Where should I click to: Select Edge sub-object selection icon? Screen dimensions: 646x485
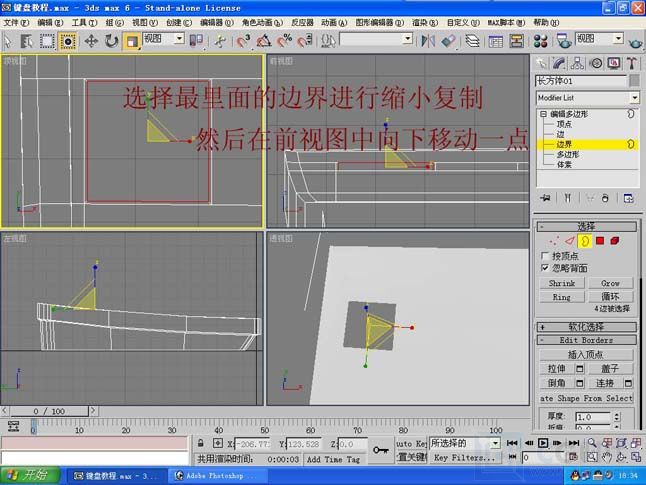click(569, 241)
